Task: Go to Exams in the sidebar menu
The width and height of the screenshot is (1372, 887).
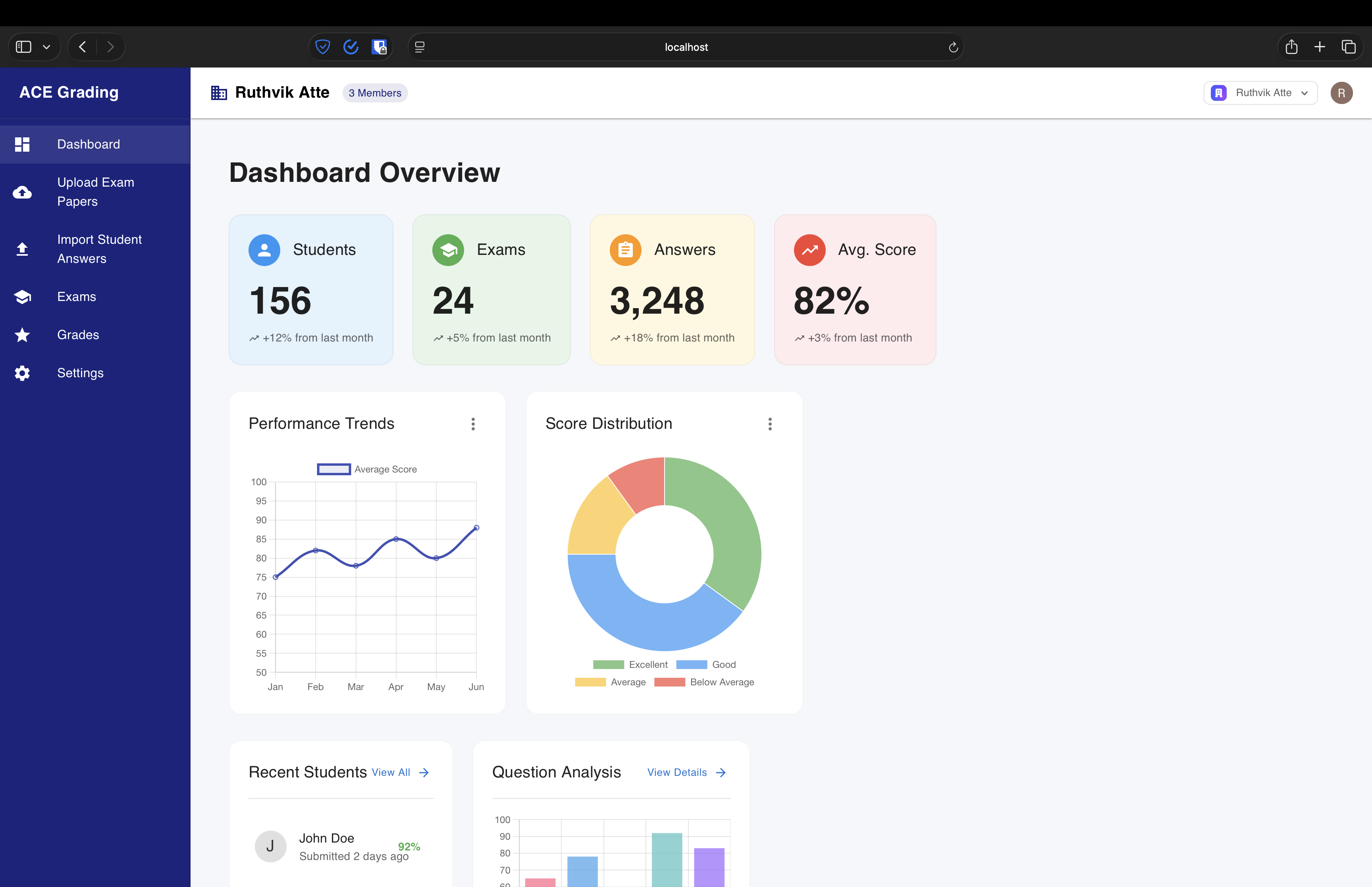Action: 77,297
